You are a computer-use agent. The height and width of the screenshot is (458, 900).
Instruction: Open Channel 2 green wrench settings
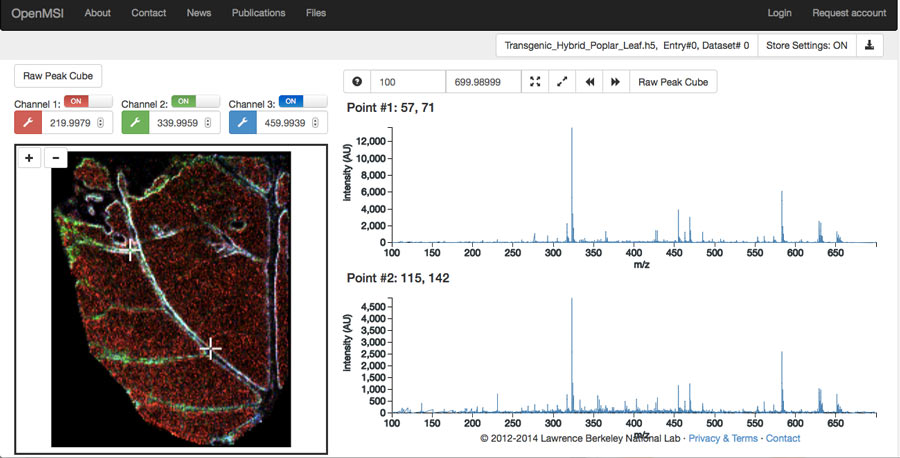[135, 123]
